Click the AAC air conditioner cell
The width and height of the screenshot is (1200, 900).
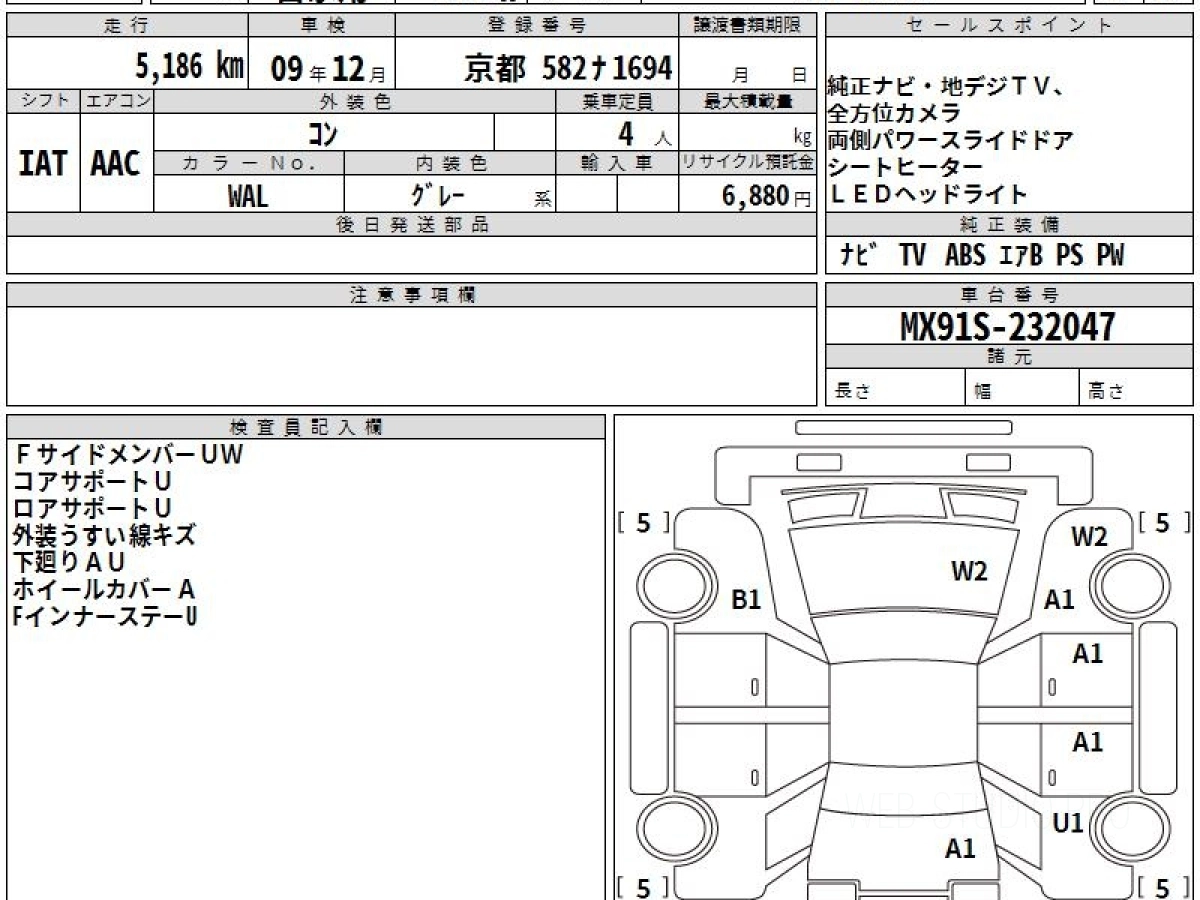coord(117,162)
